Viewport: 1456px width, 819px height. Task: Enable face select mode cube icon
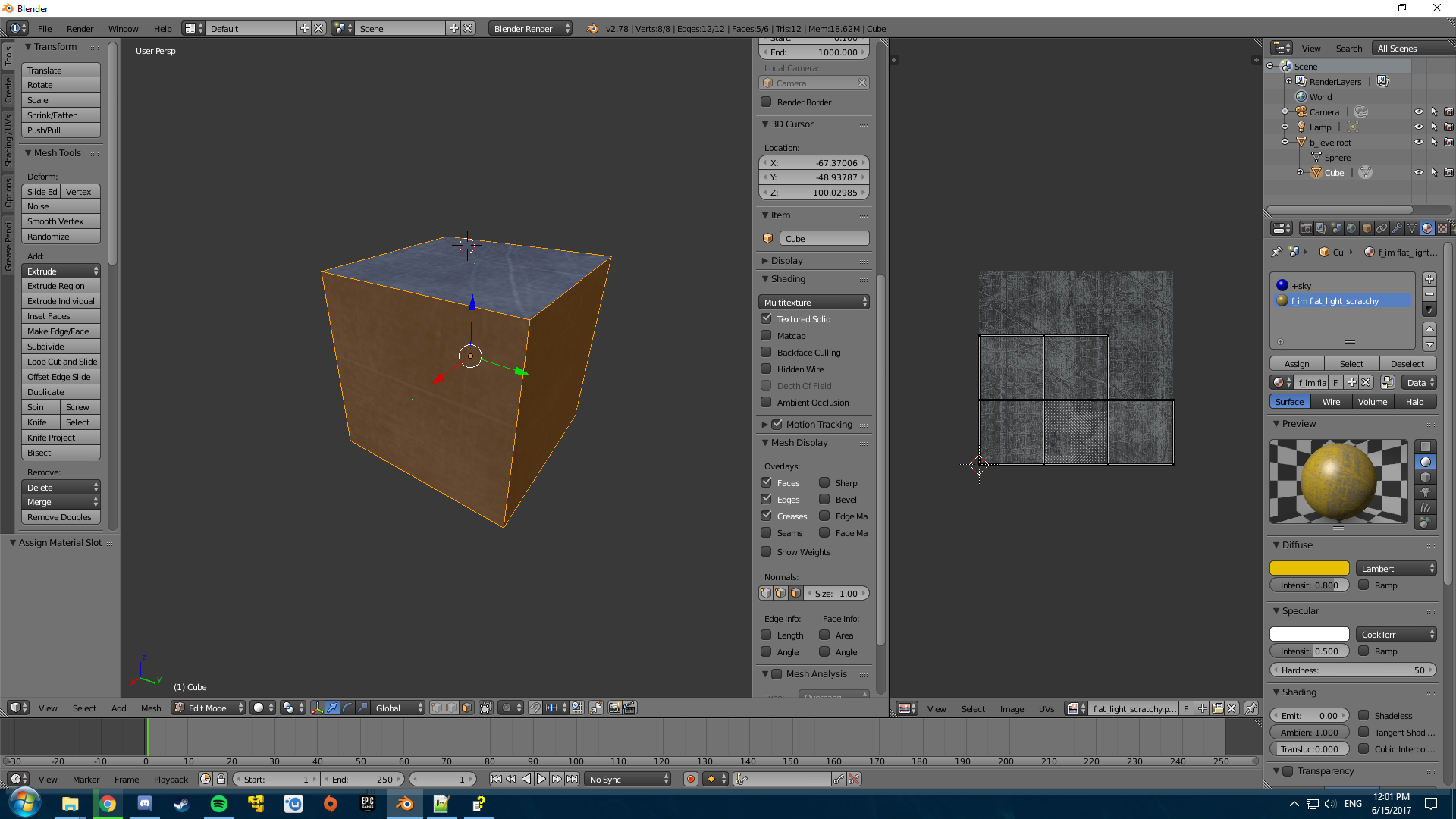point(466,708)
